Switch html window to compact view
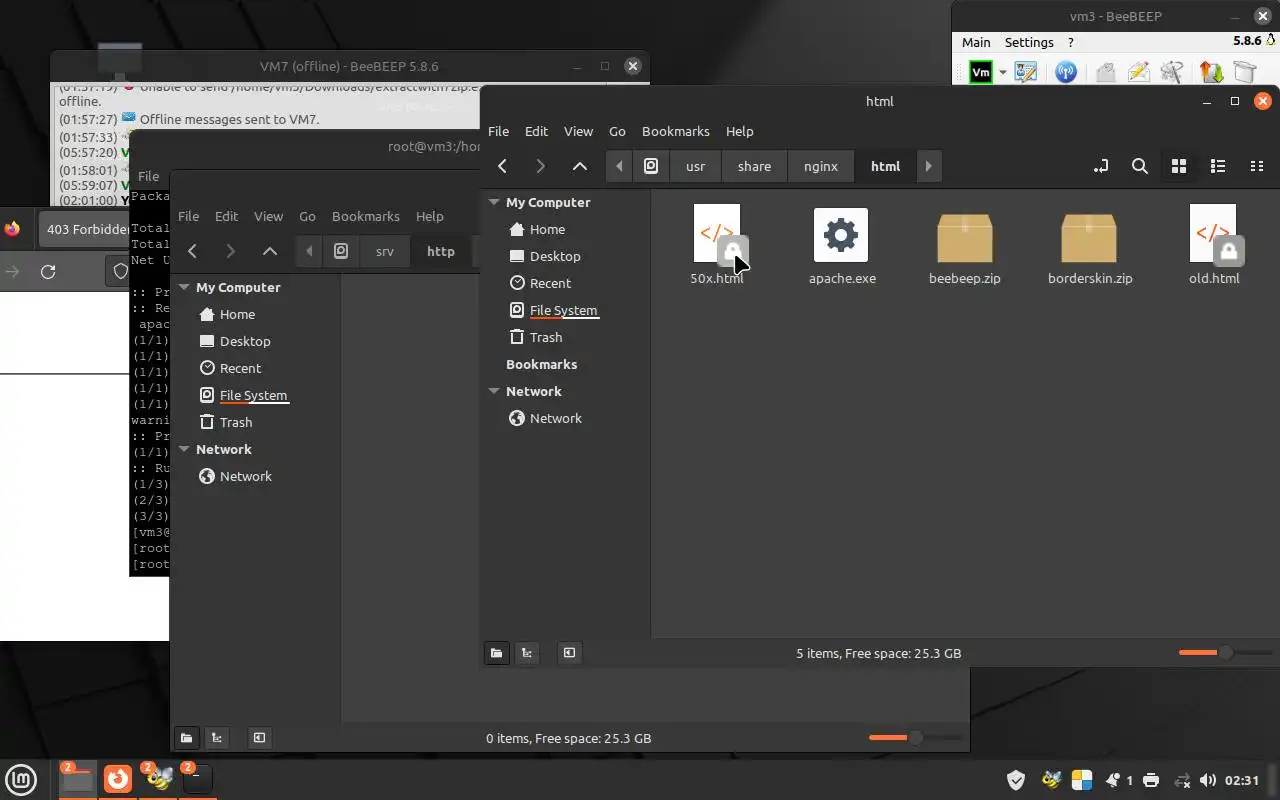The width and height of the screenshot is (1280, 800). (1256, 166)
